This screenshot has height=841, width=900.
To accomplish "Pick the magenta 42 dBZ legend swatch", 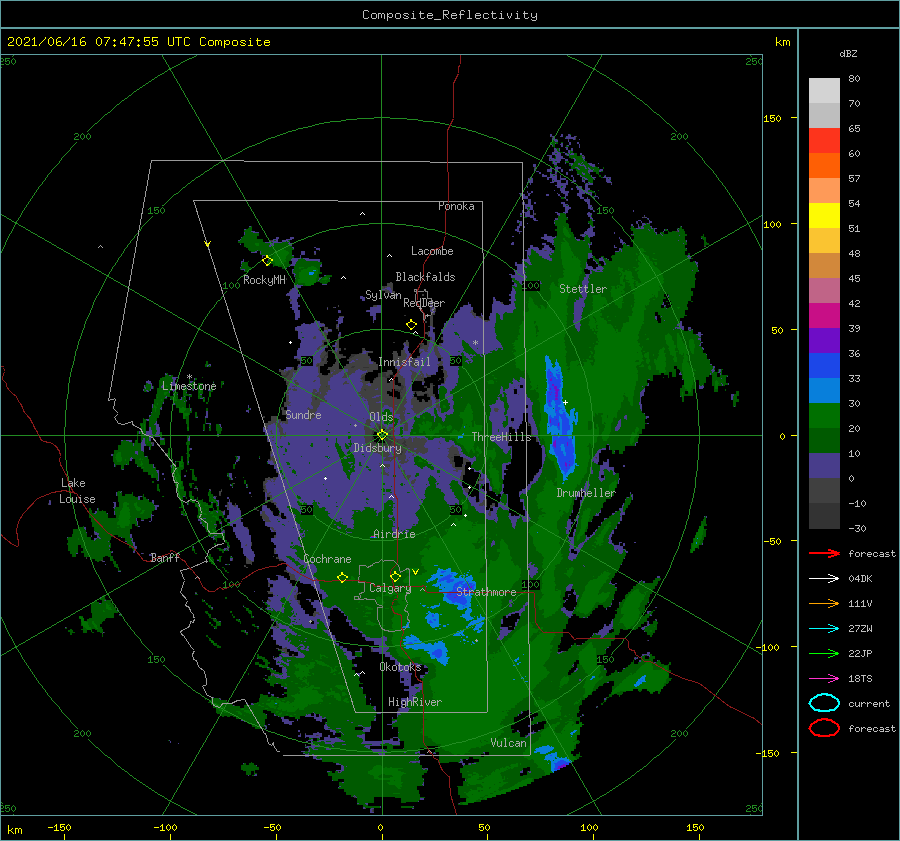I will (x=824, y=315).
